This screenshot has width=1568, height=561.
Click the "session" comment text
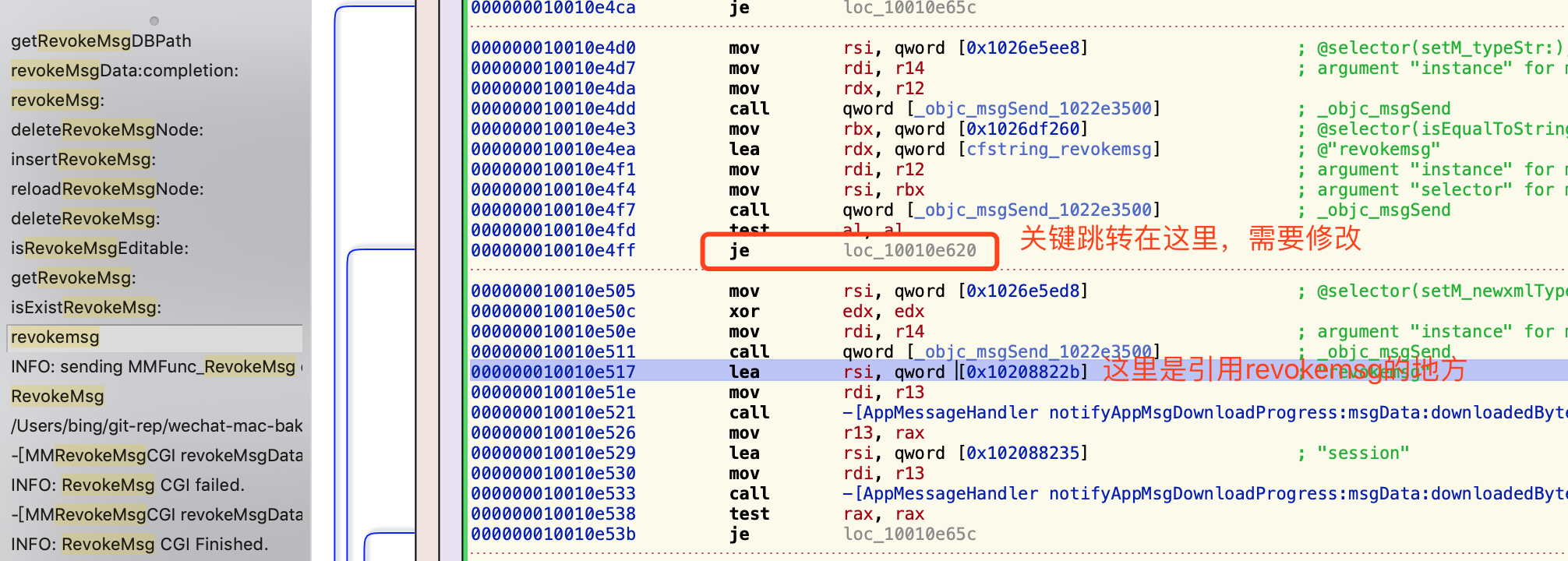(x=1363, y=453)
